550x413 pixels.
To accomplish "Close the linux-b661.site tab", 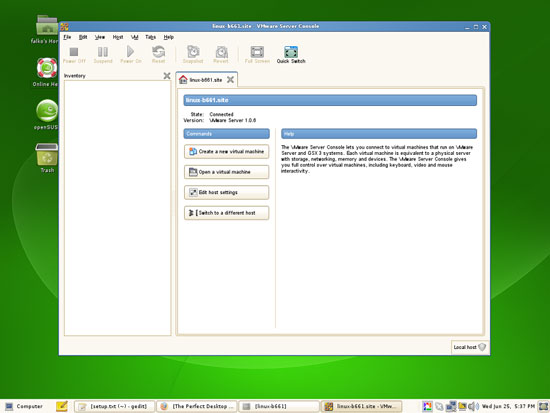I will [x=230, y=80].
